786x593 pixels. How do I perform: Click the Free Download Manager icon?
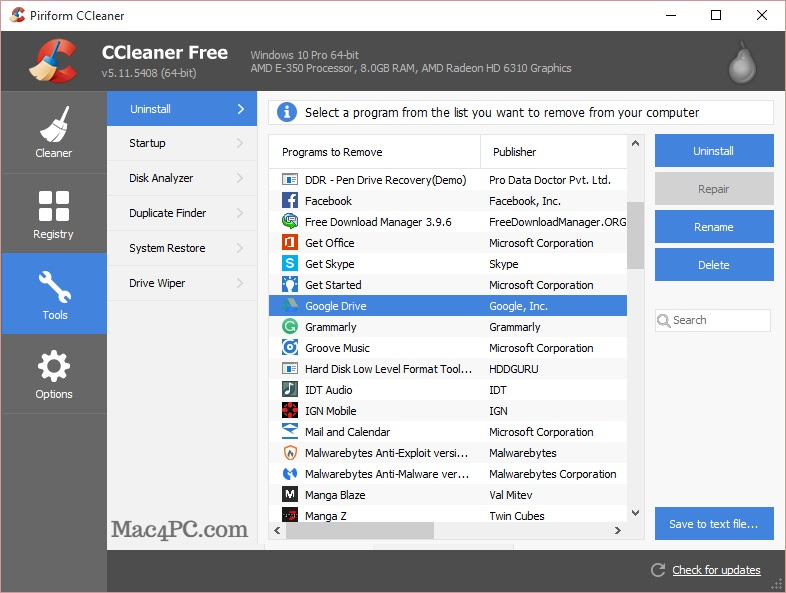(x=290, y=222)
